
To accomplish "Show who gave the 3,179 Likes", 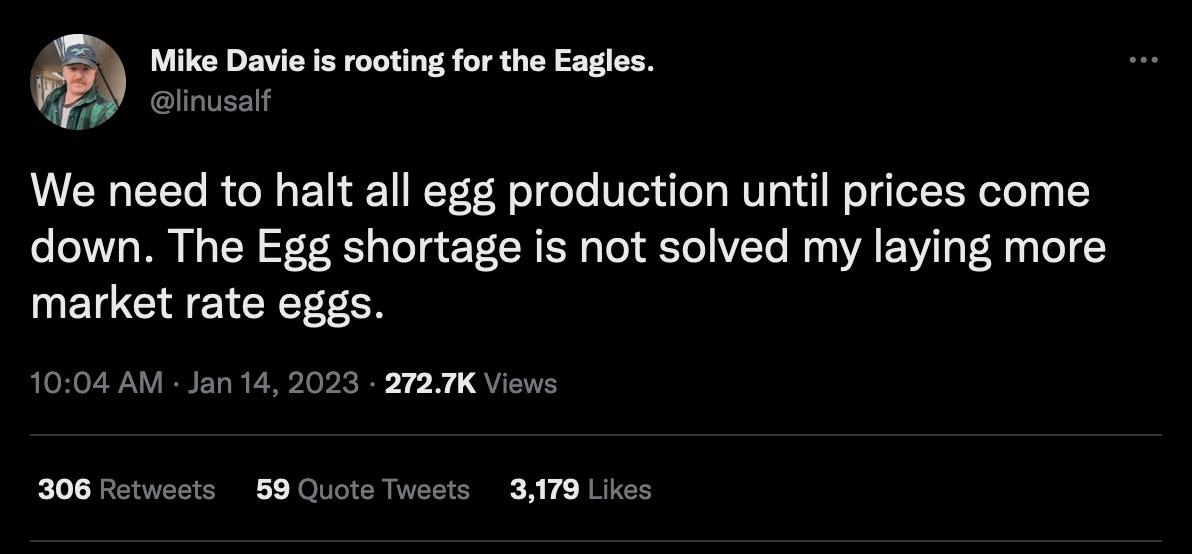I will coord(580,489).
